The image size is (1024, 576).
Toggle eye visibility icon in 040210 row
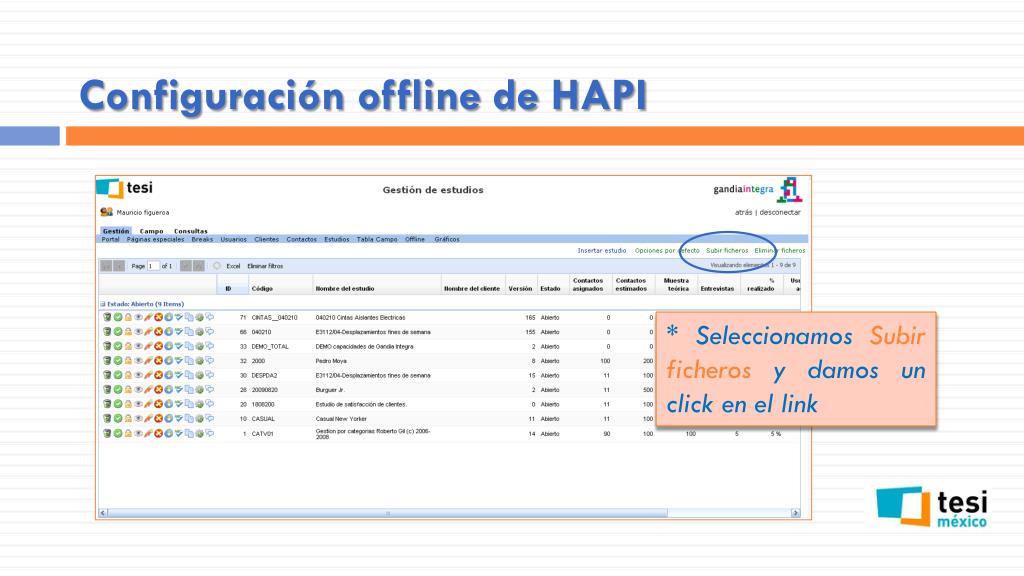(x=138, y=332)
